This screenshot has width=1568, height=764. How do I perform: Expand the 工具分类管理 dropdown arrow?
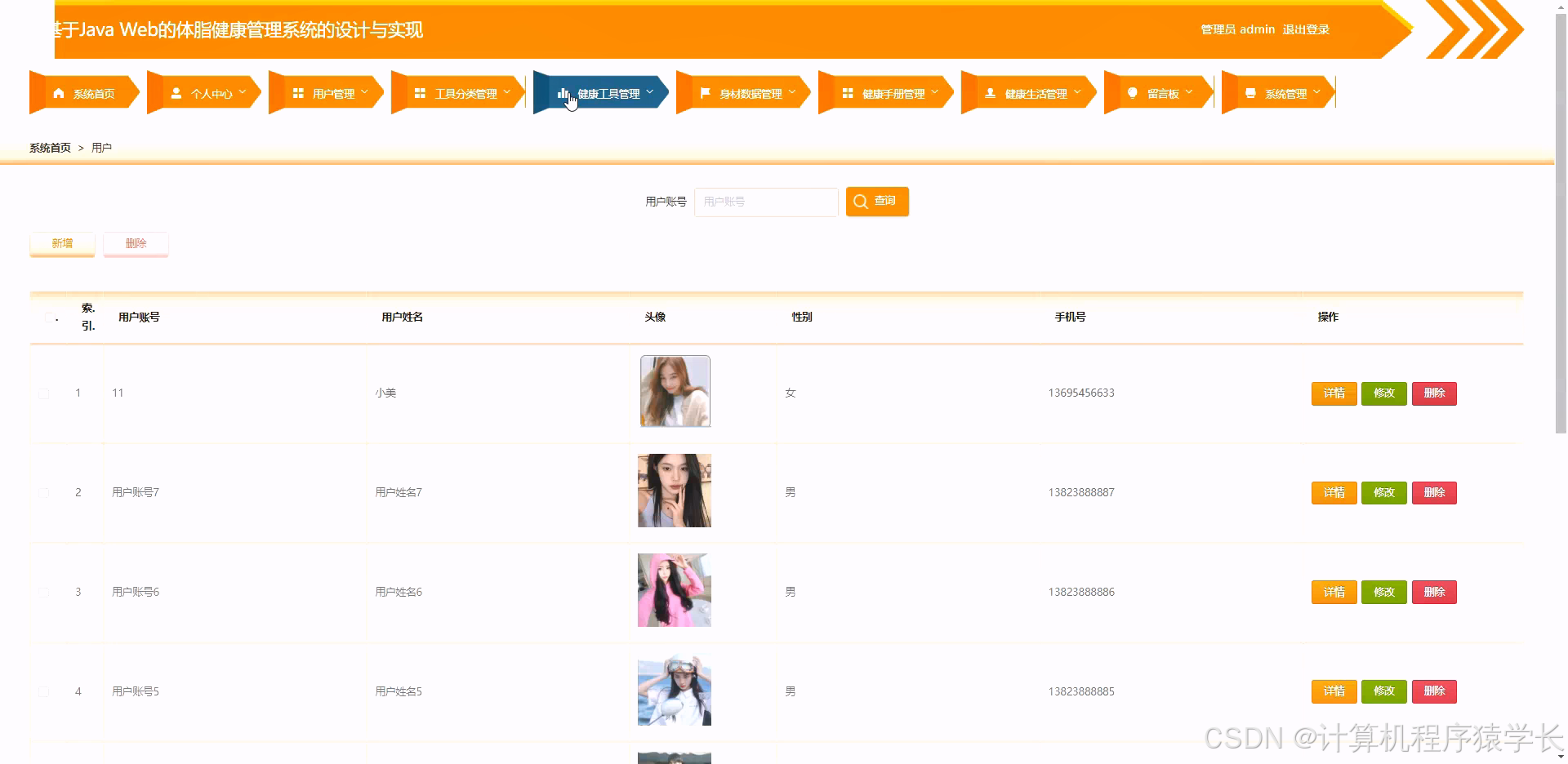[x=507, y=92]
